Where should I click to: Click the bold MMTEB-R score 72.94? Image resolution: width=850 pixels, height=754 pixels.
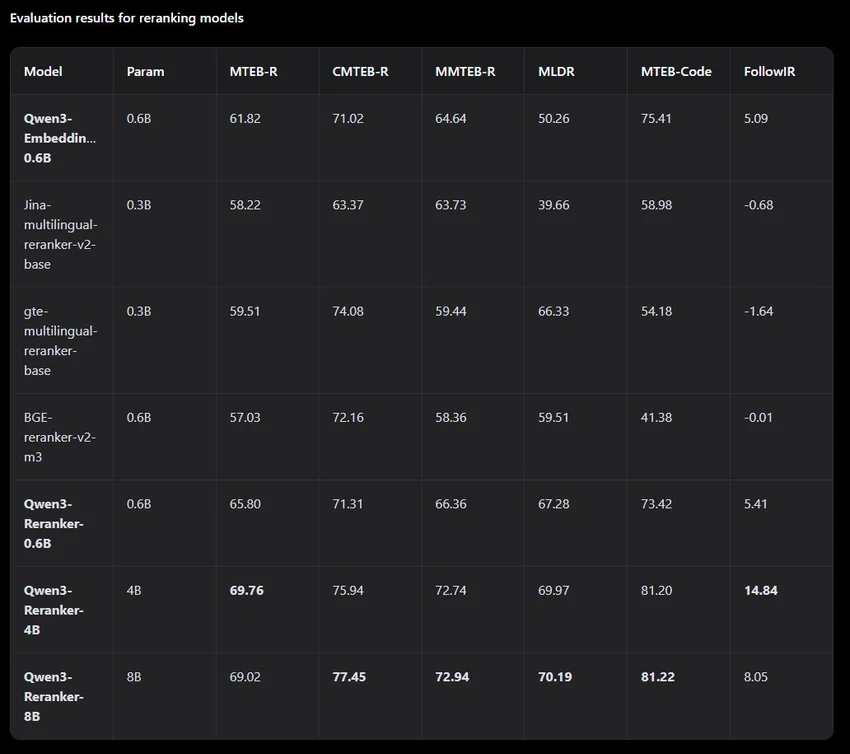tap(452, 677)
